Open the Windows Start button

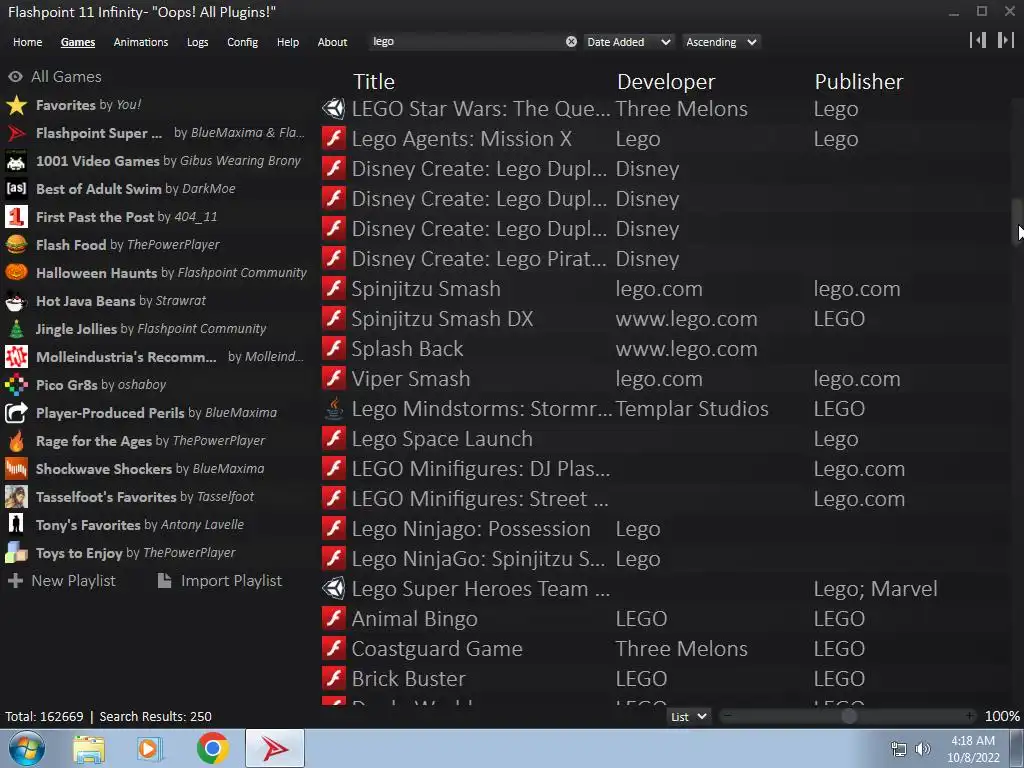coord(26,748)
